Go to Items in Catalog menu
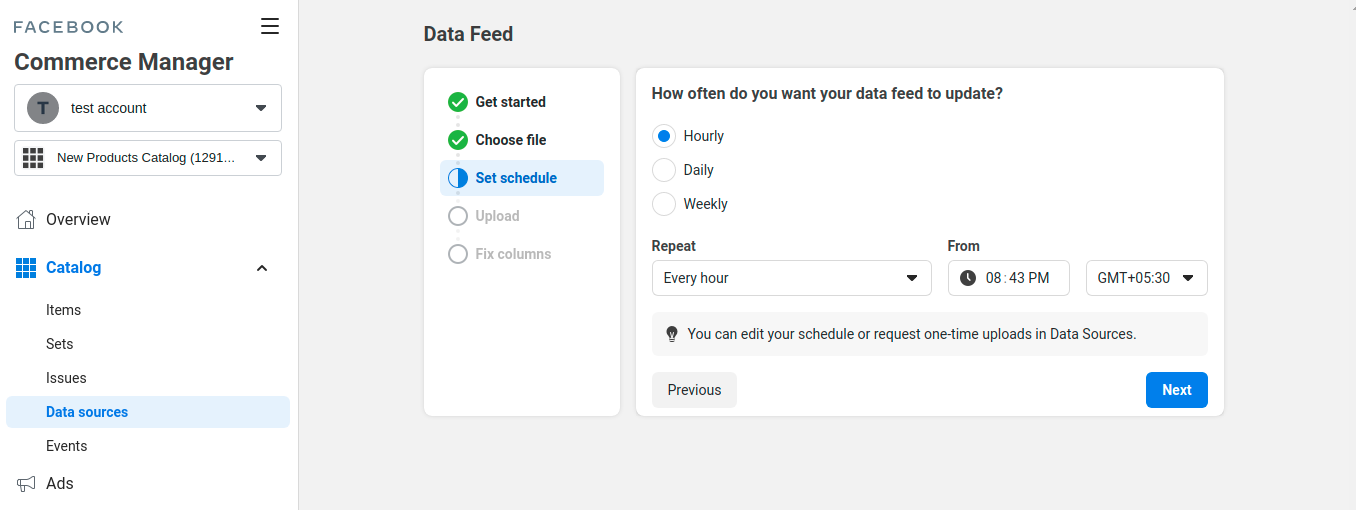Image resolution: width=1356 pixels, height=510 pixels. pos(64,310)
